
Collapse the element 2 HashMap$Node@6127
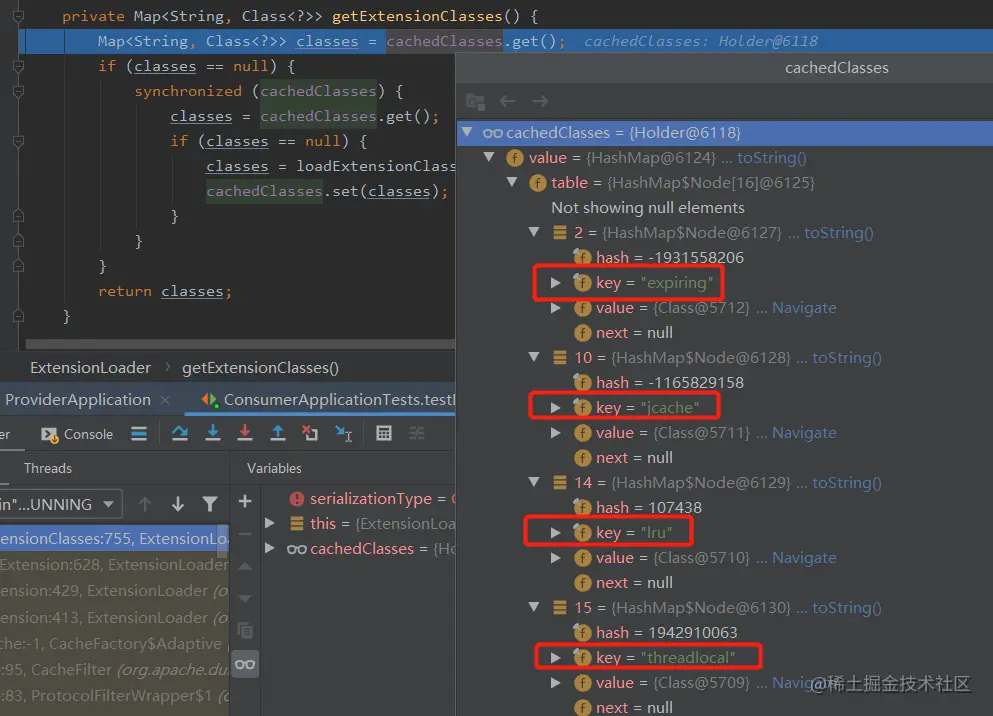[534, 232]
